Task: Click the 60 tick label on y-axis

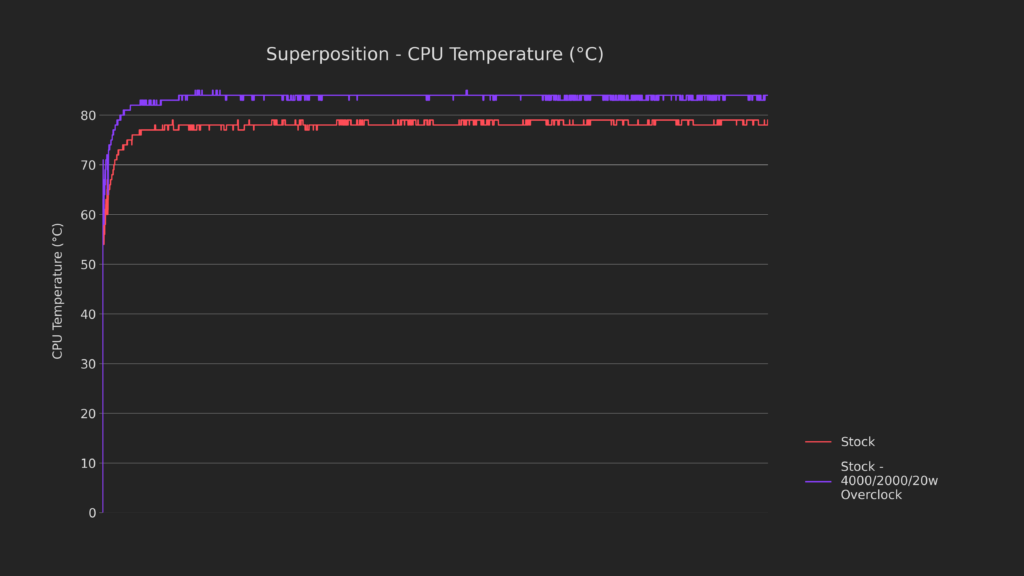Action: point(88,215)
